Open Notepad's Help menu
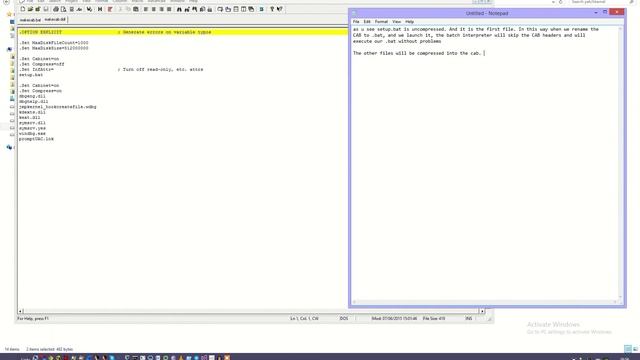The image size is (640, 360). pyautogui.click(x=409, y=22)
